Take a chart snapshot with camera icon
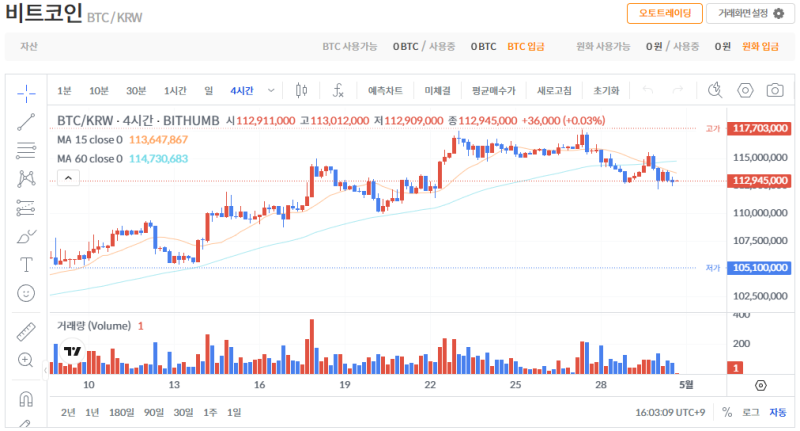 pos(775,90)
